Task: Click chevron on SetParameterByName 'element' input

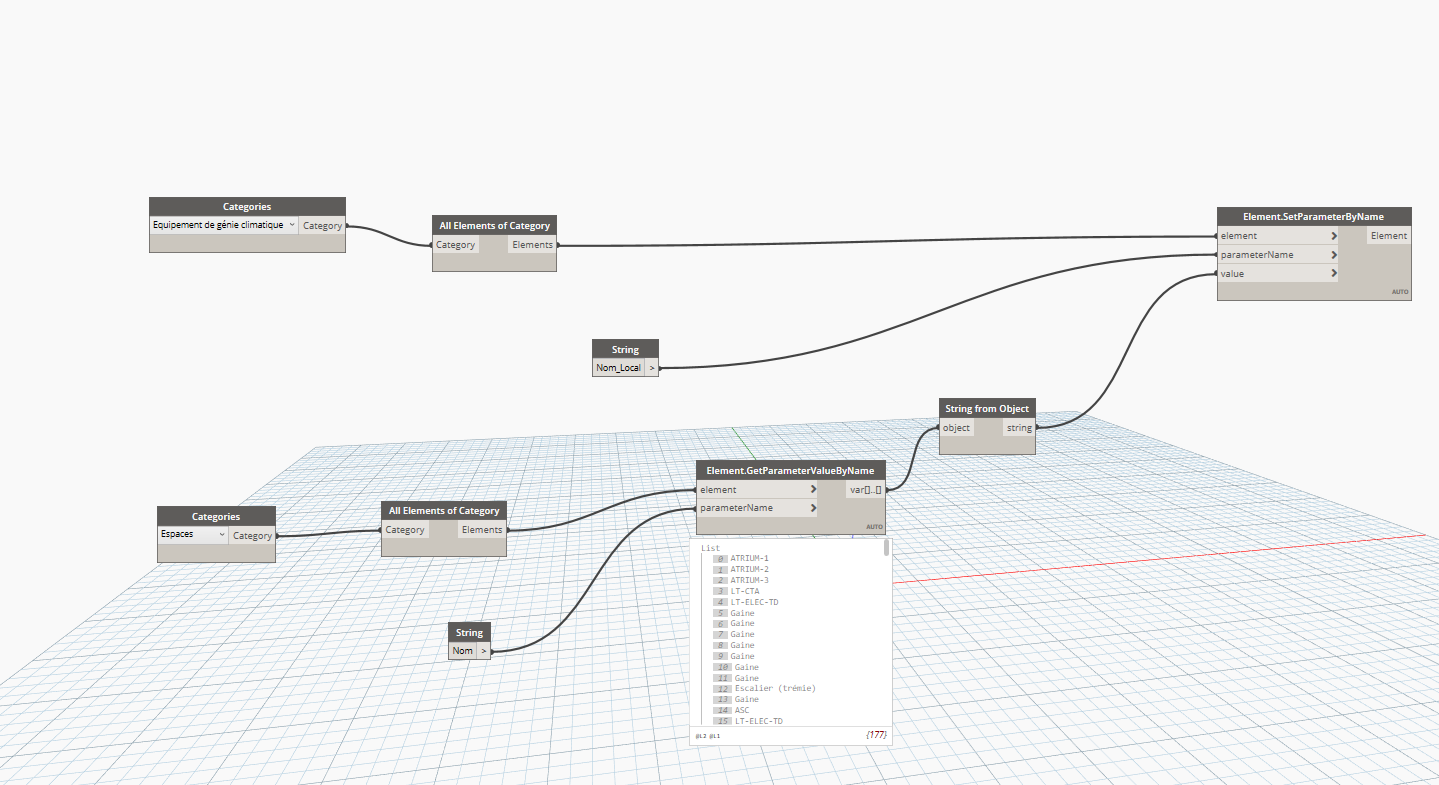Action: (1334, 236)
